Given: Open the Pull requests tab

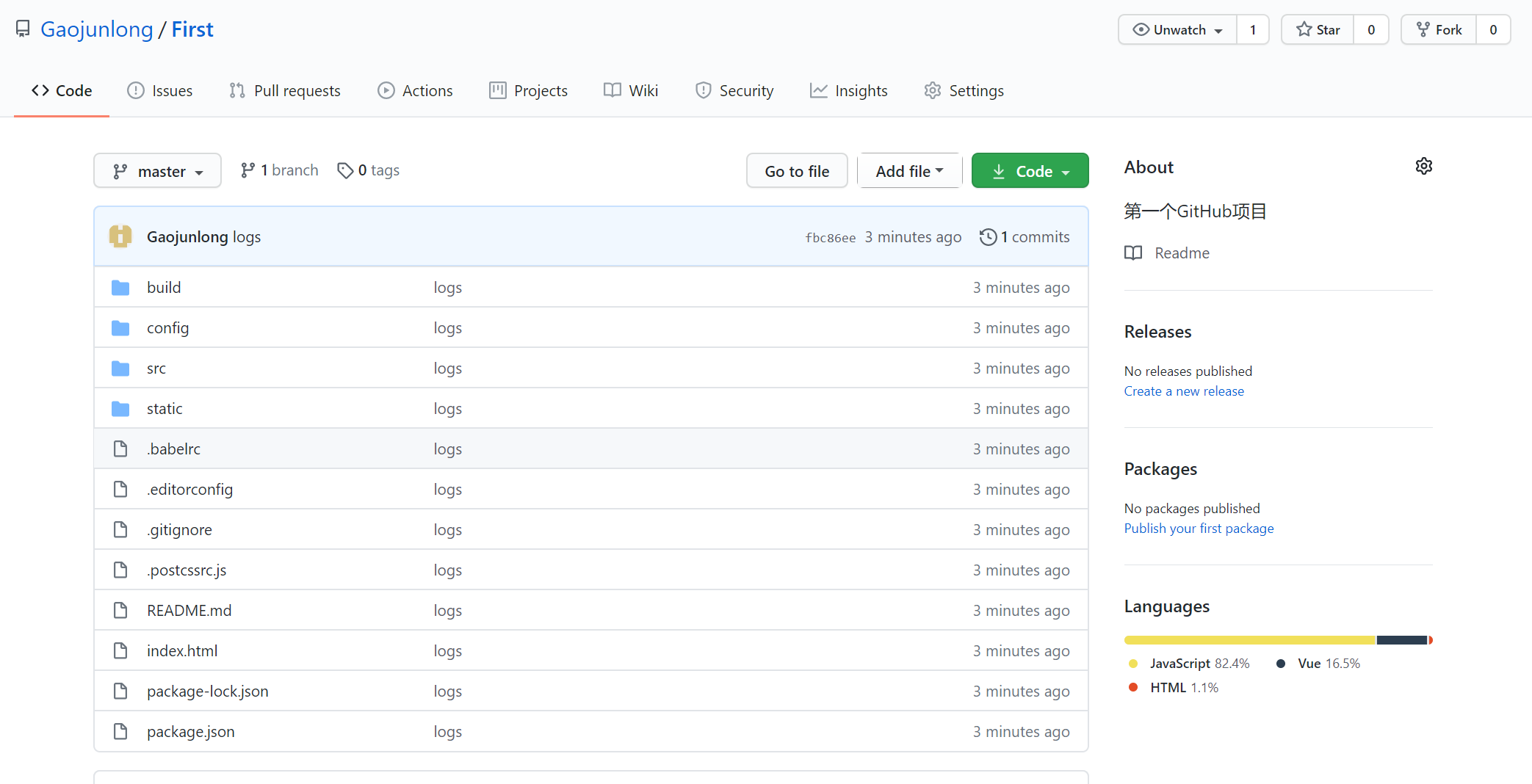Looking at the screenshot, I should coord(285,90).
